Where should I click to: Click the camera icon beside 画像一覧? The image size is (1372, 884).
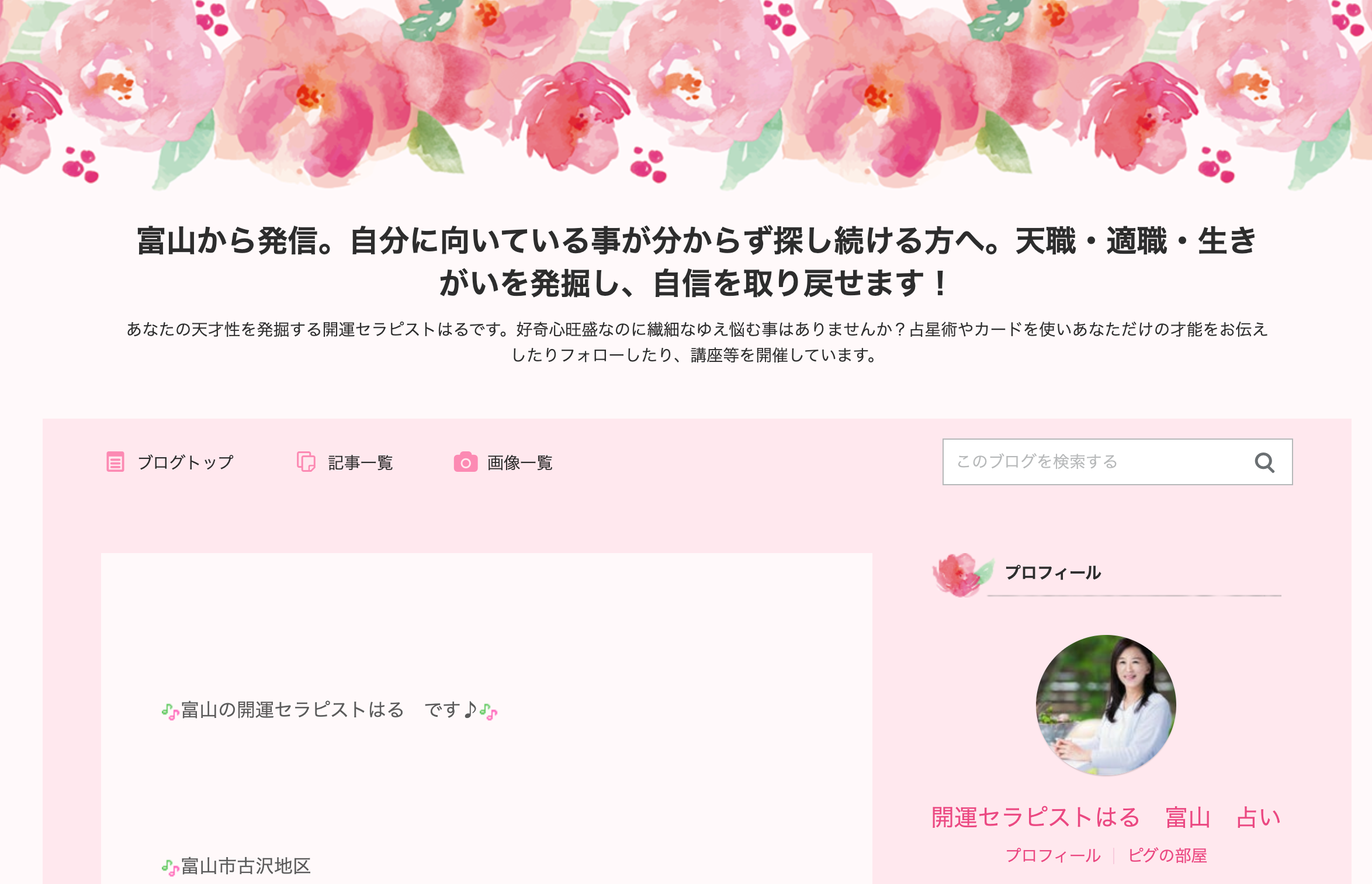point(466,462)
